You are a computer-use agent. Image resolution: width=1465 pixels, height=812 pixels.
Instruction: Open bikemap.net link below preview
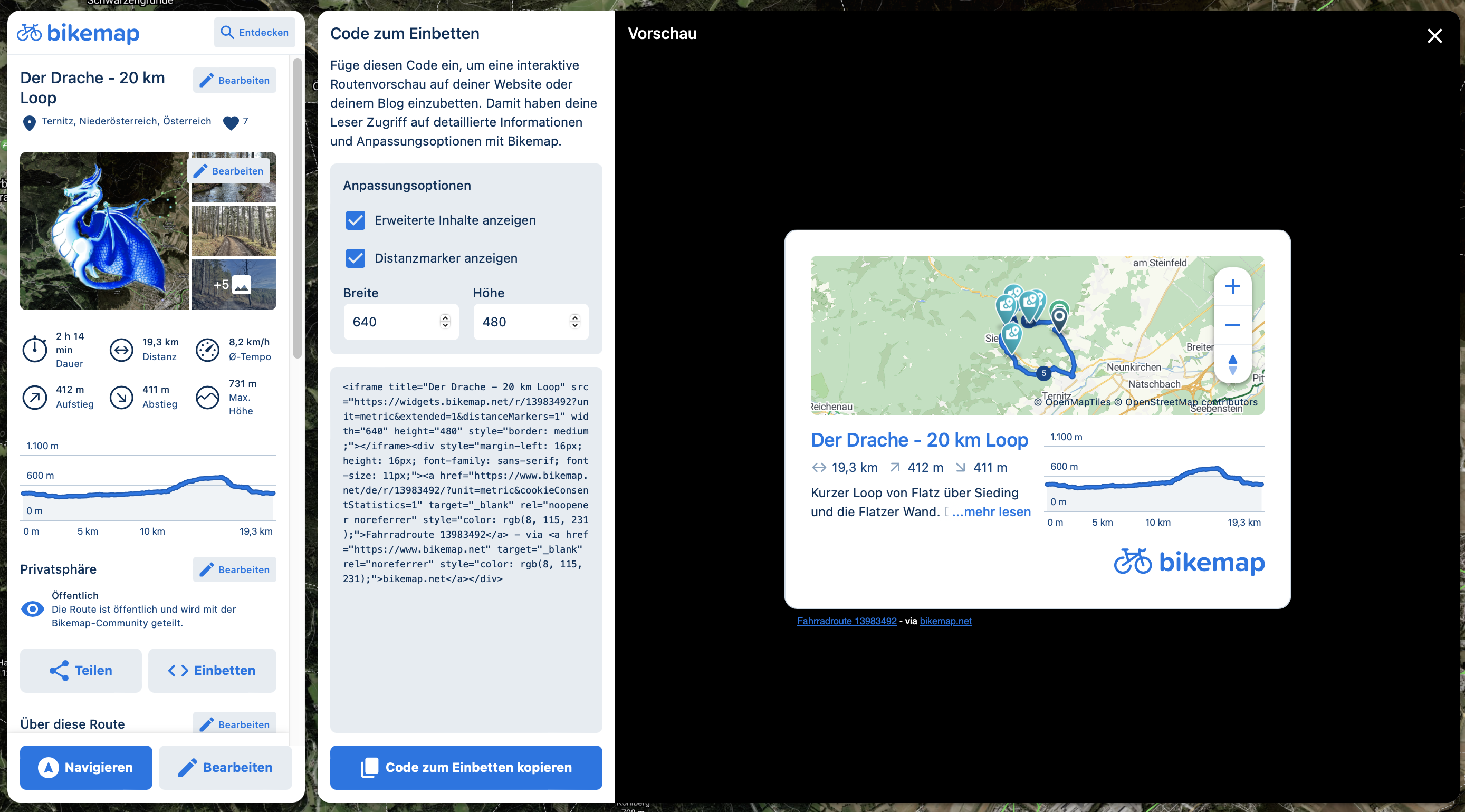pyautogui.click(x=946, y=621)
